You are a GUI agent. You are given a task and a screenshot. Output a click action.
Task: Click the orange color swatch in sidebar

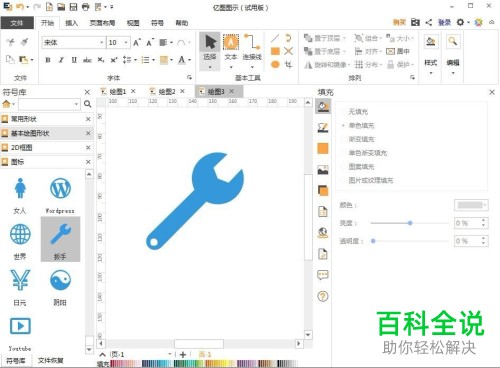click(x=323, y=149)
